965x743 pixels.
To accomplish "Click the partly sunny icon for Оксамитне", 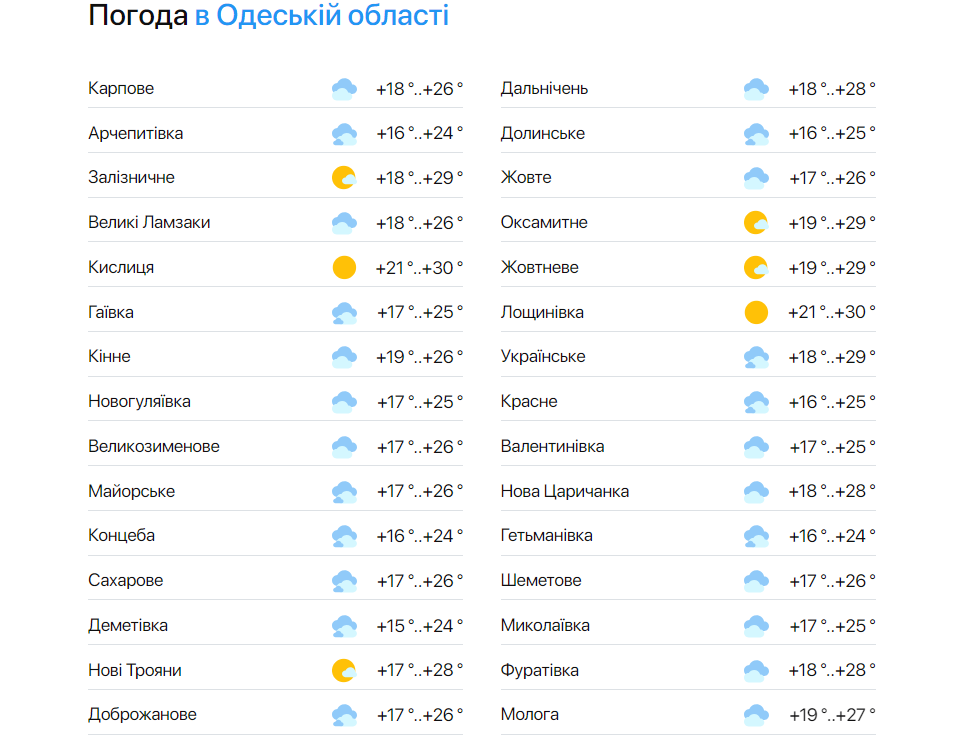I will coord(757,221).
